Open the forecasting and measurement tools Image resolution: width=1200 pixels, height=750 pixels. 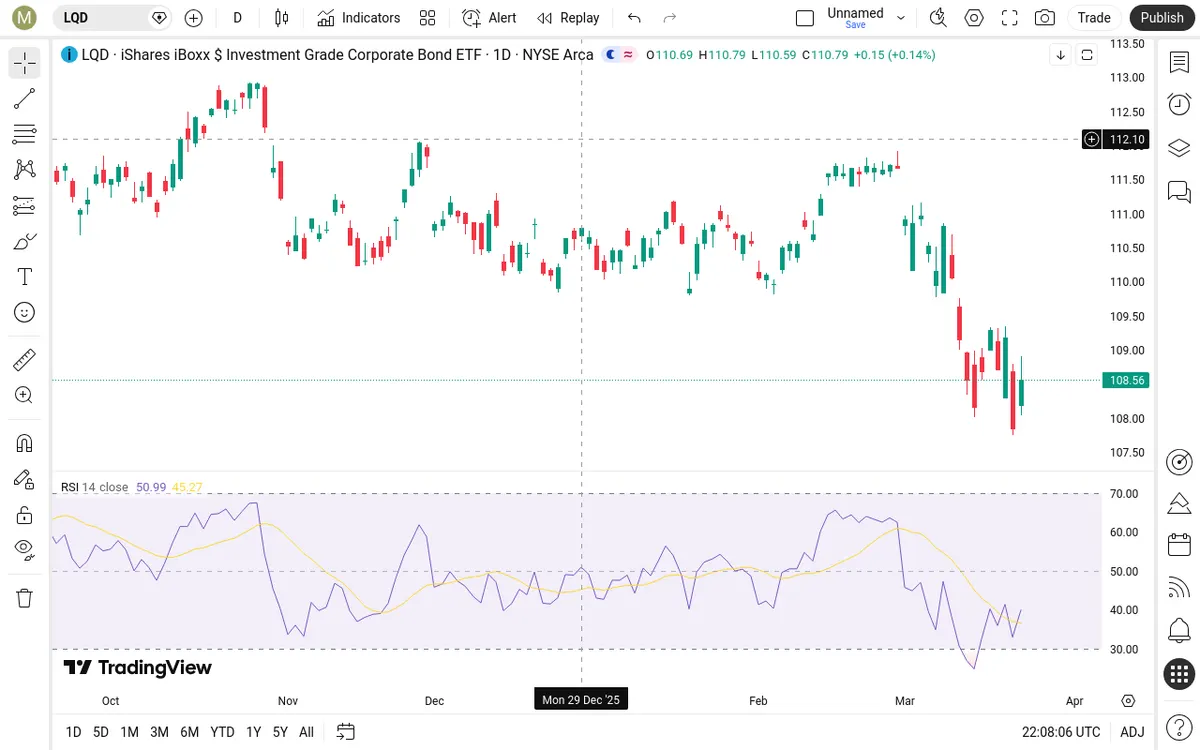[25, 206]
